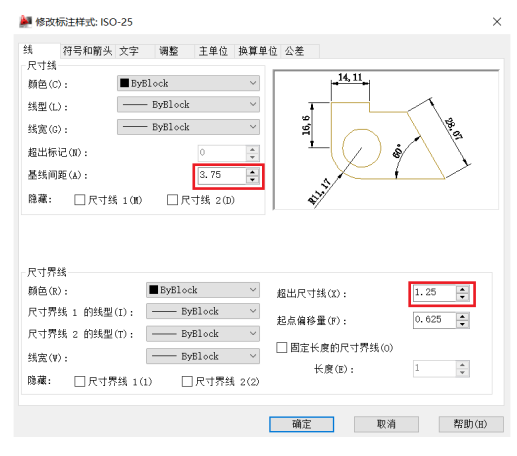
Task: Click the 取消 button
Action: 386,424
